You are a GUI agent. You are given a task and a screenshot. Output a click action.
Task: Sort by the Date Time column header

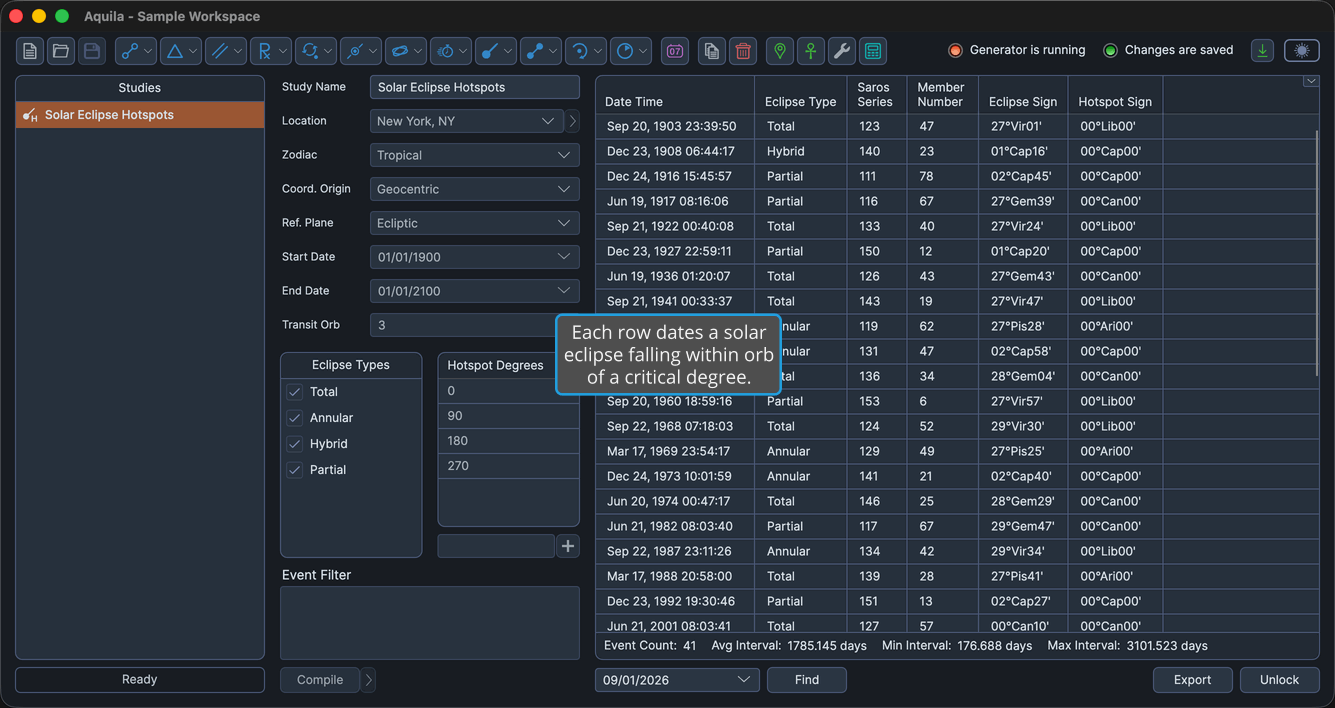[675, 95]
